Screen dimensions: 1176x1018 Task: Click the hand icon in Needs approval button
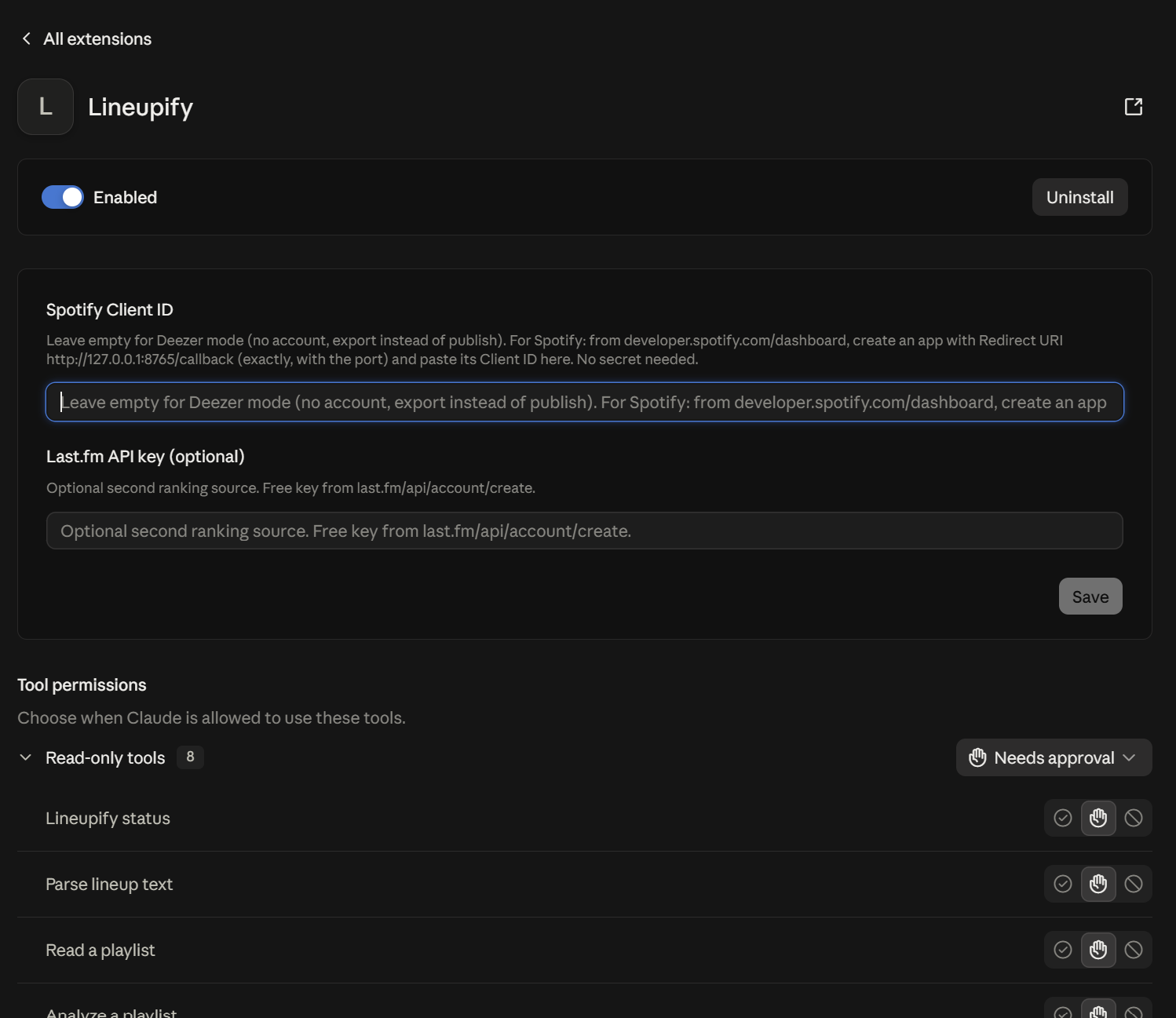tap(977, 757)
